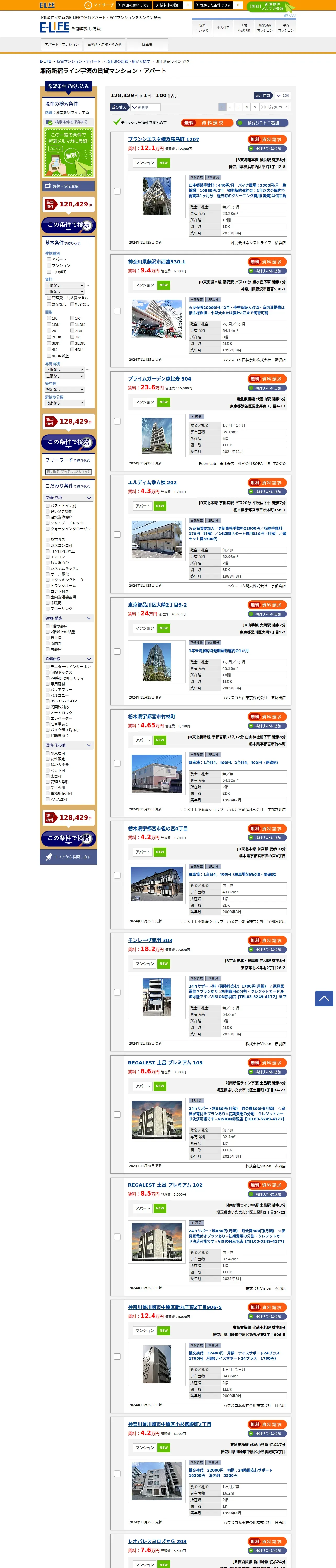Select checkbox for 東京都品川区大崎2丁目9-2 listing
Viewport: 336px width, 1568px height.
coord(117,651)
